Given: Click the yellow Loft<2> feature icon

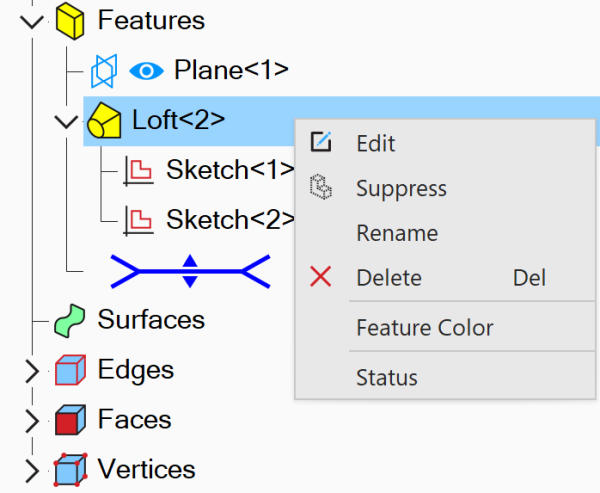Looking at the screenshot, I should pos(104,121).
